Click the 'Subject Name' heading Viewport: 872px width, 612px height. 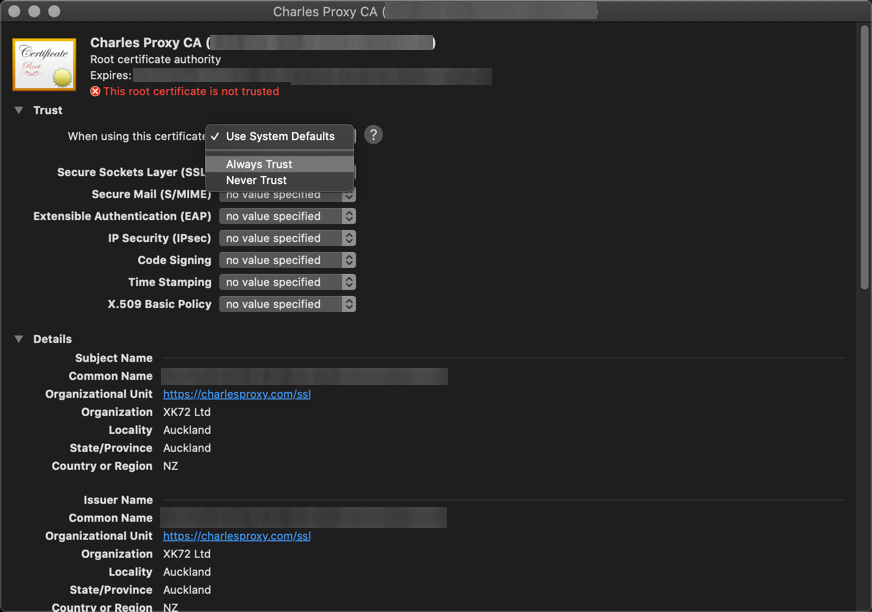click(114, 358)
